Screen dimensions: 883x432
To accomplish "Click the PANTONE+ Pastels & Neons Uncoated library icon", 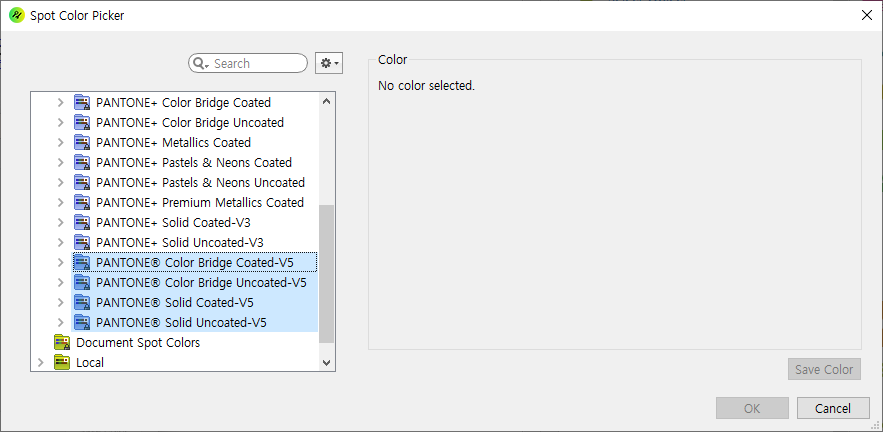I will [x=82, y=182].
